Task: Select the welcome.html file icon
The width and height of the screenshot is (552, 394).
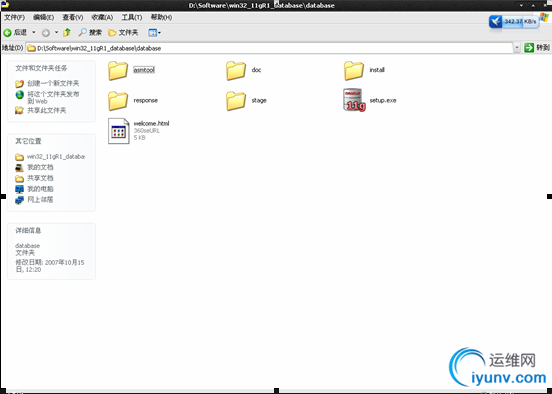Action: click(119, 131)
